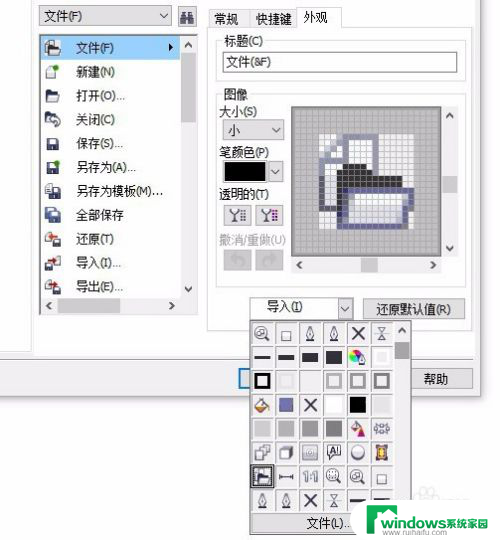The height and width of the screenshot is (540, 500).
Task: Open the 文件(F) category dropdown
Action: 105,16
